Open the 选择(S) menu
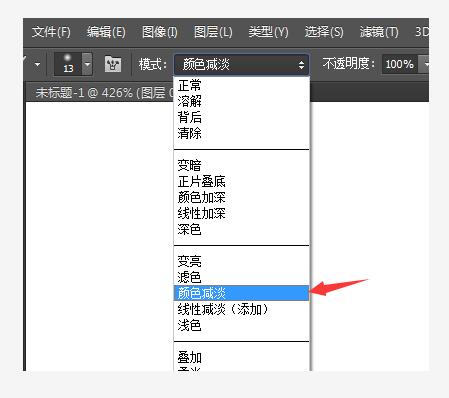The width and height of the screenshot is (449, 398). click(324, 32)
